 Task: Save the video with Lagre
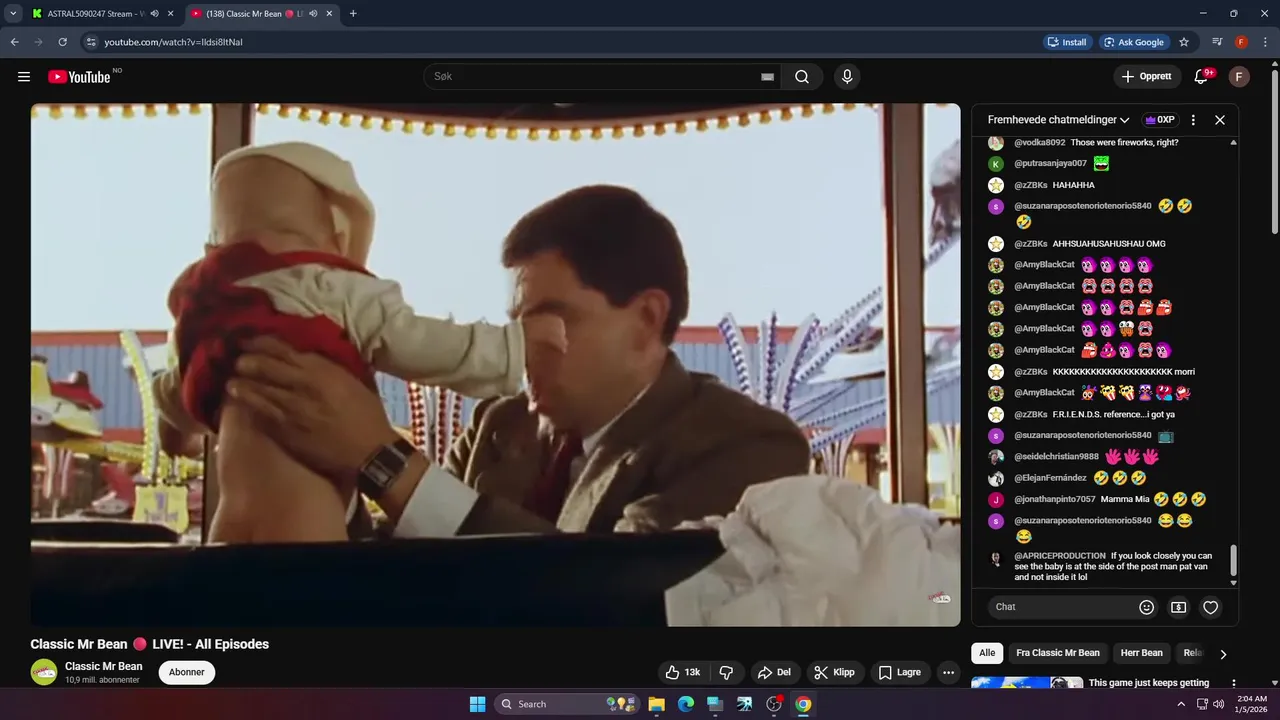click(900, 673)
